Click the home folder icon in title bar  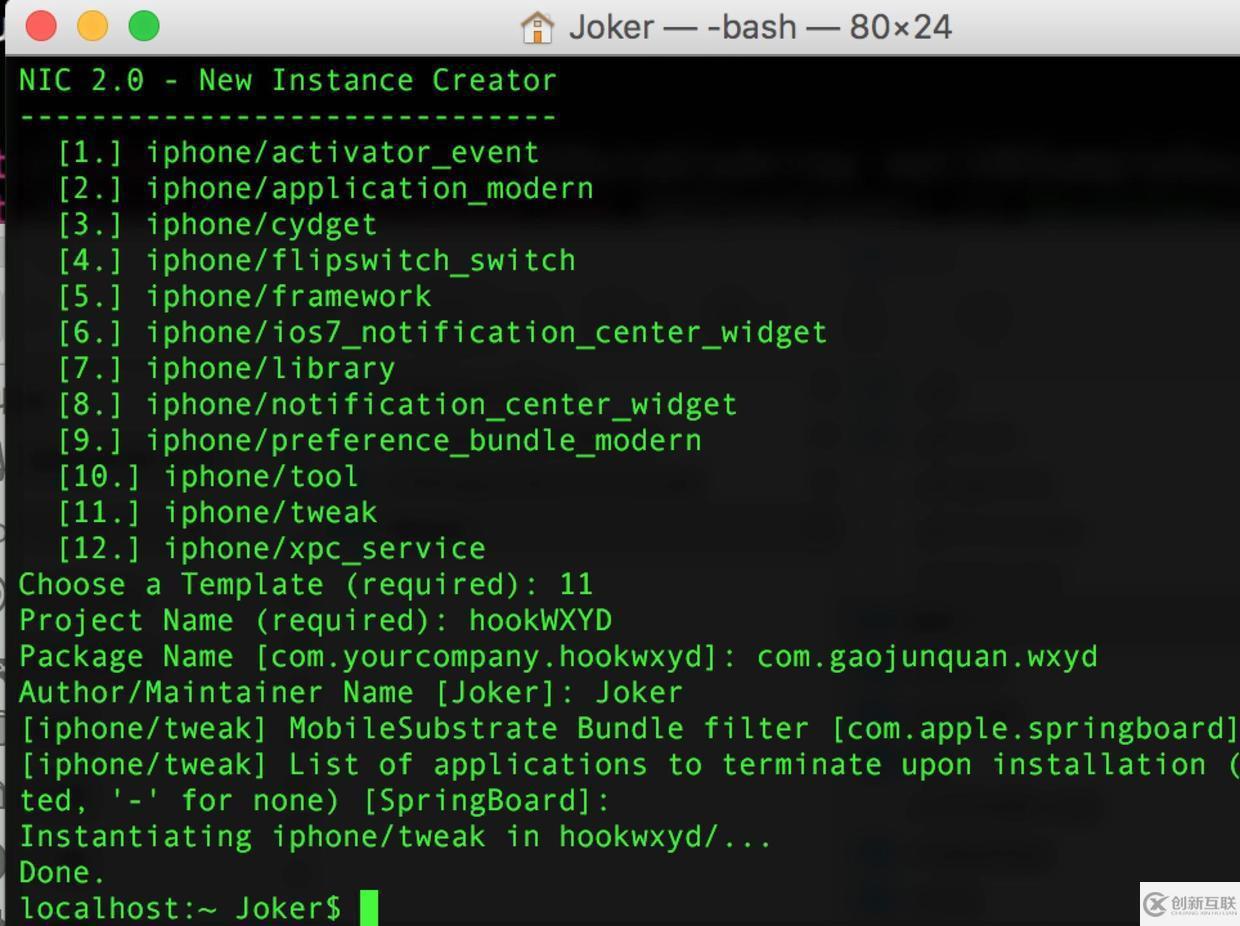point(537,27)
